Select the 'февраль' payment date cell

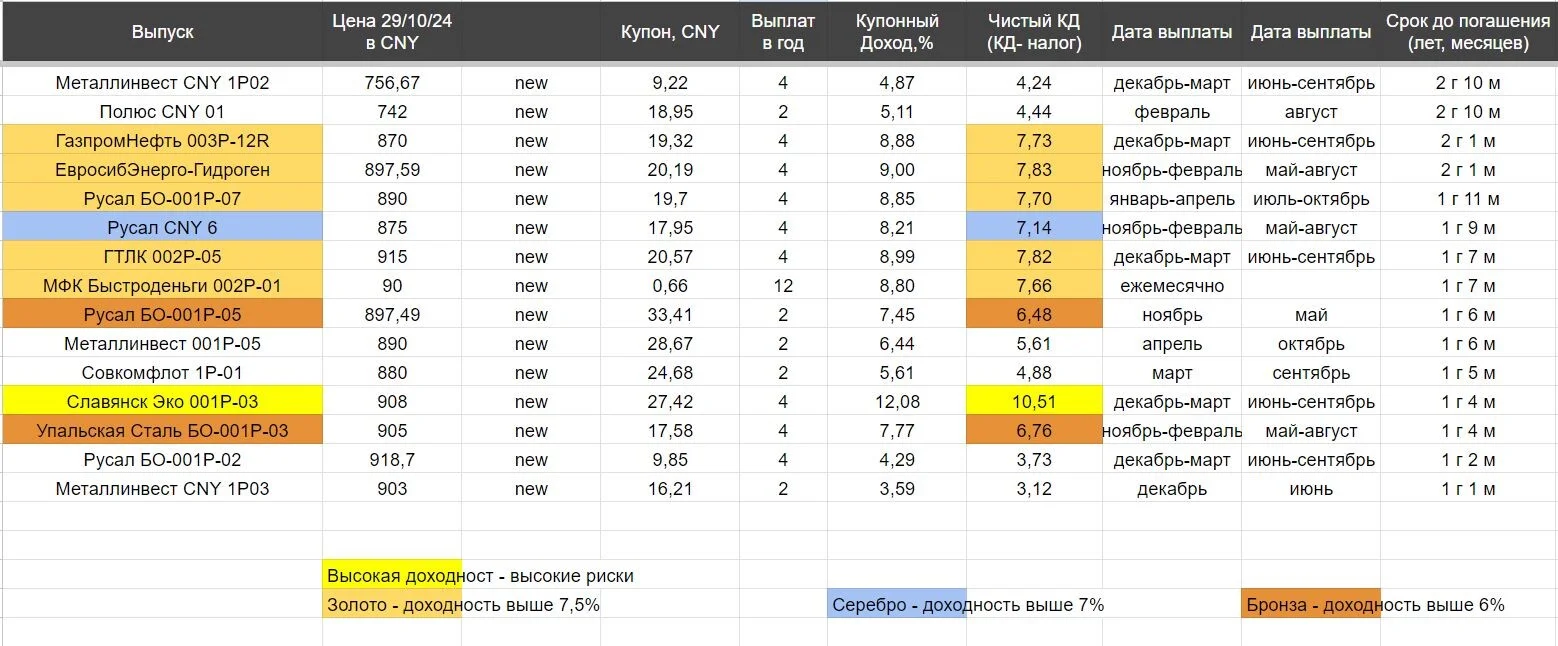point(1172,112)
